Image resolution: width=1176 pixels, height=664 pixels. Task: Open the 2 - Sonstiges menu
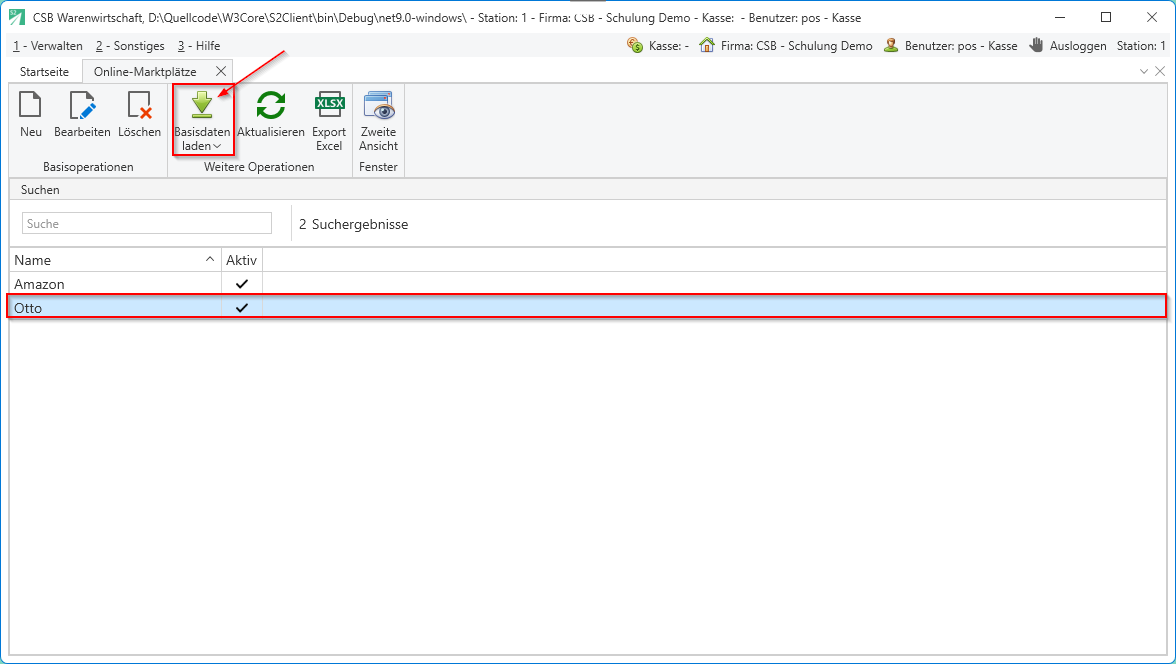click(x=130, y=46)
